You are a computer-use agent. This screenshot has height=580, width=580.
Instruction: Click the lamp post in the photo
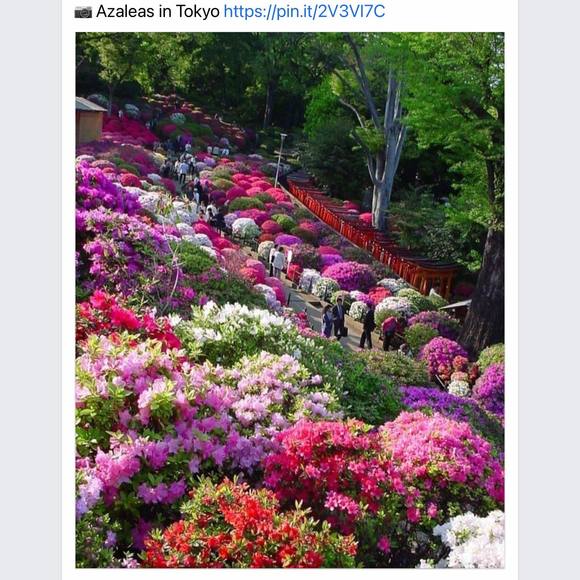pos(280,161)
